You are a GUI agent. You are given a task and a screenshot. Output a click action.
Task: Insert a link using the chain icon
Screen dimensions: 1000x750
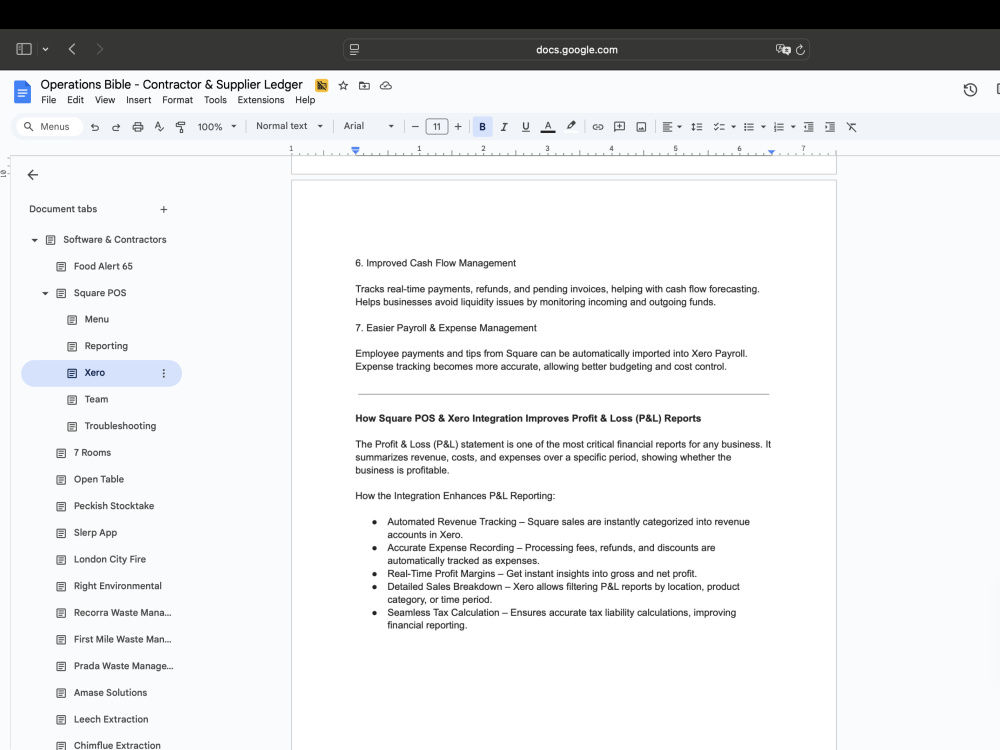pos(598,127)
